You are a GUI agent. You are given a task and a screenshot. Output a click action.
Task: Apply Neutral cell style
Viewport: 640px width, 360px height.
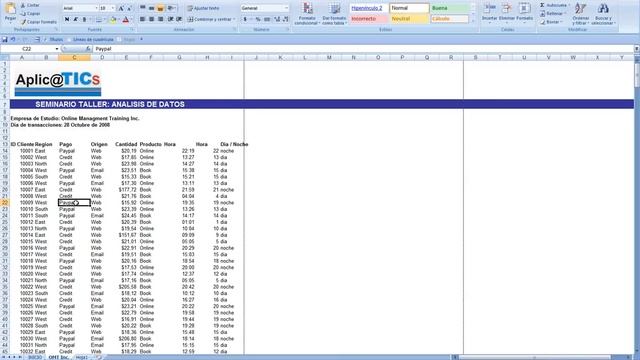409,19
